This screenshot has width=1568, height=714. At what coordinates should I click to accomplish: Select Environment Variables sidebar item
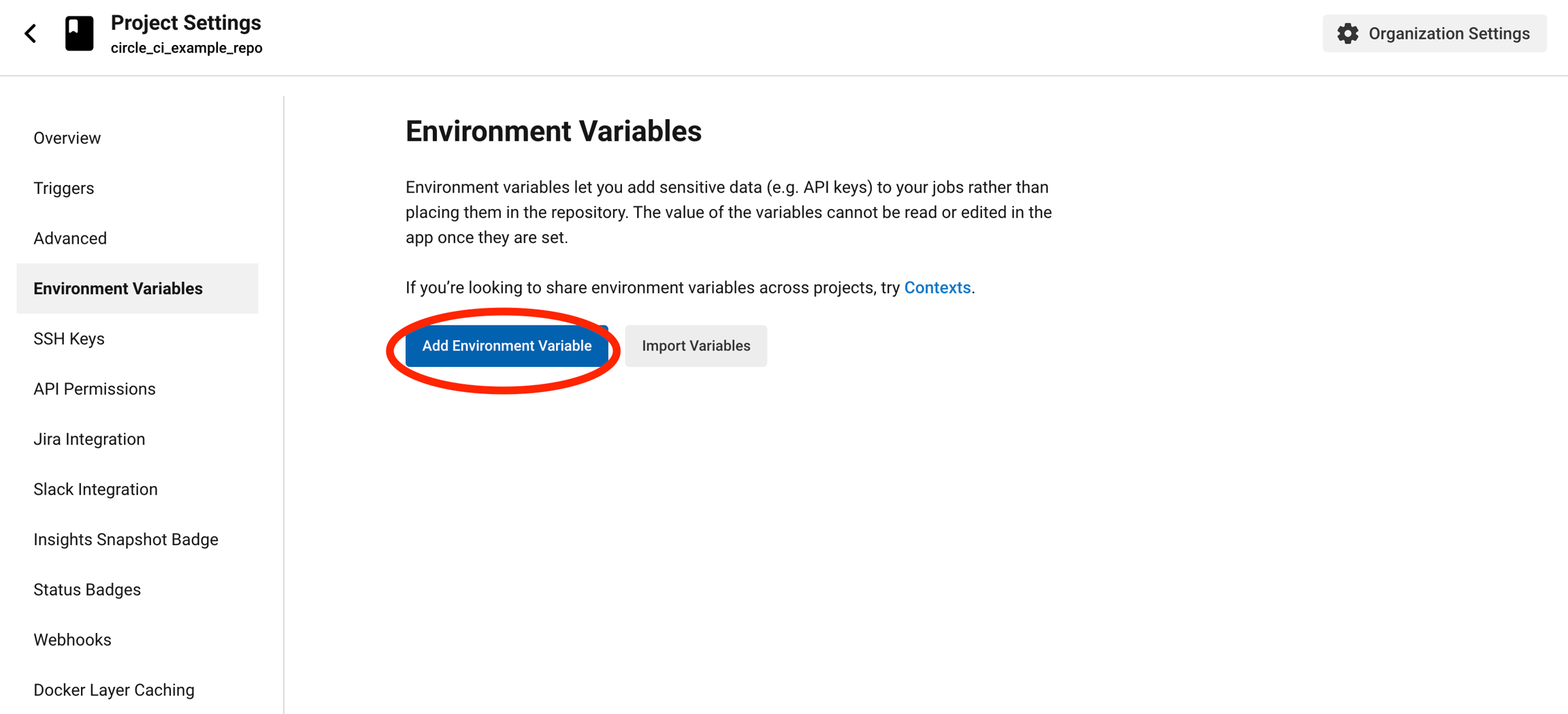click(118, 289)
